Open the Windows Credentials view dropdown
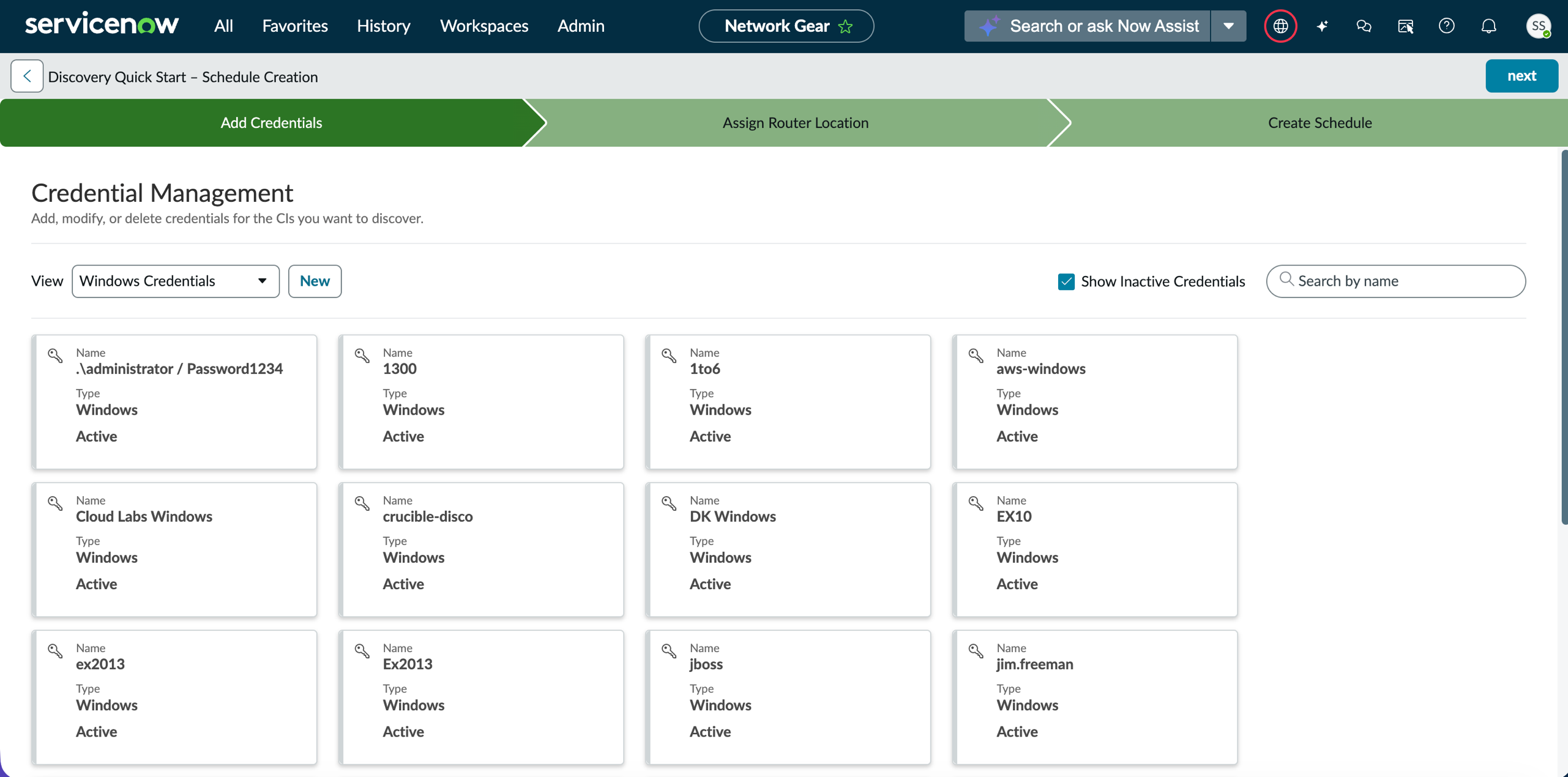The width and height of the screenshot is (1568, 777). pyautogui.click(x=176, y=281)
